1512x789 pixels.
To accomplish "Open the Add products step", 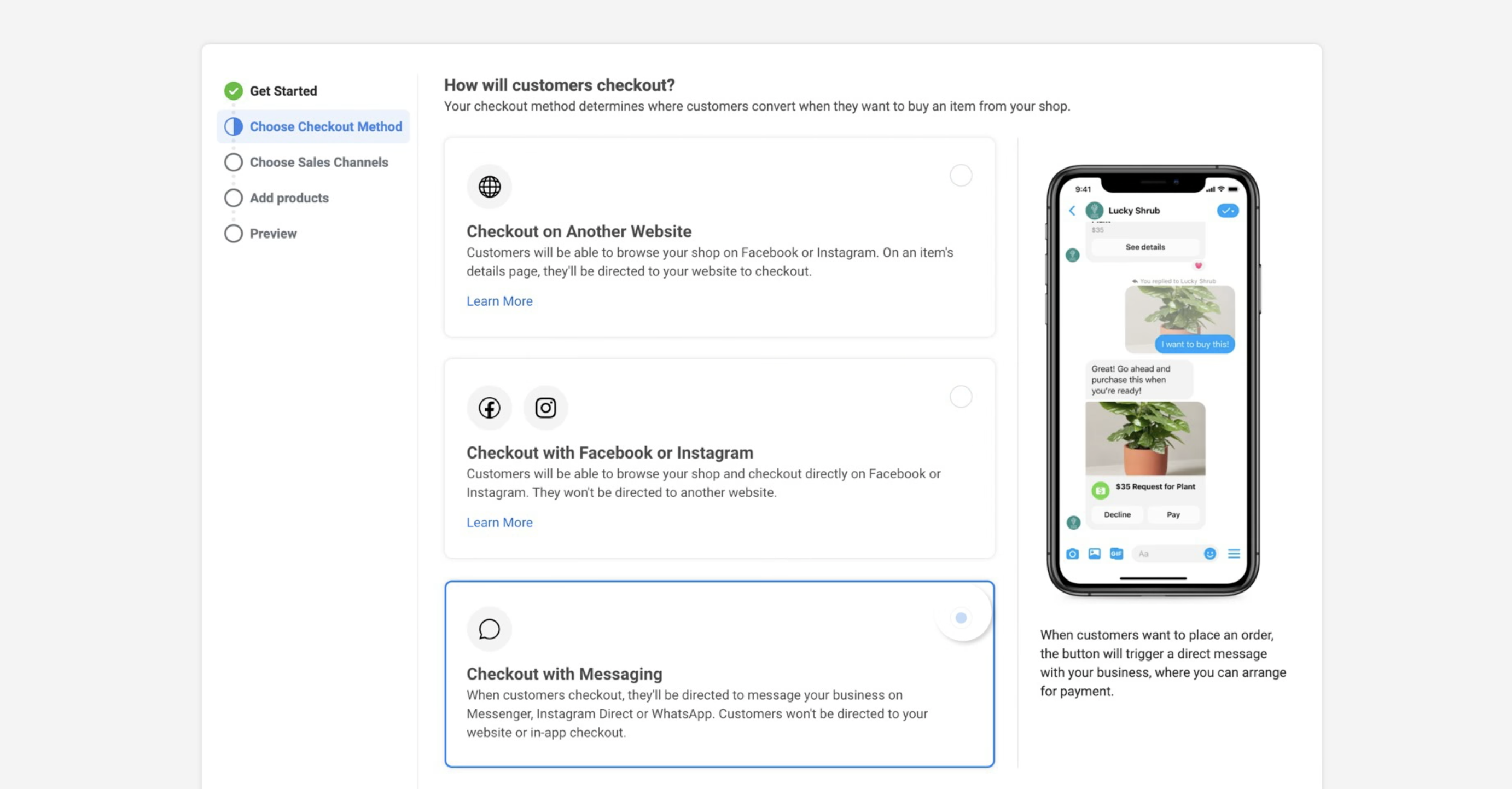I will tap(289, 198).
